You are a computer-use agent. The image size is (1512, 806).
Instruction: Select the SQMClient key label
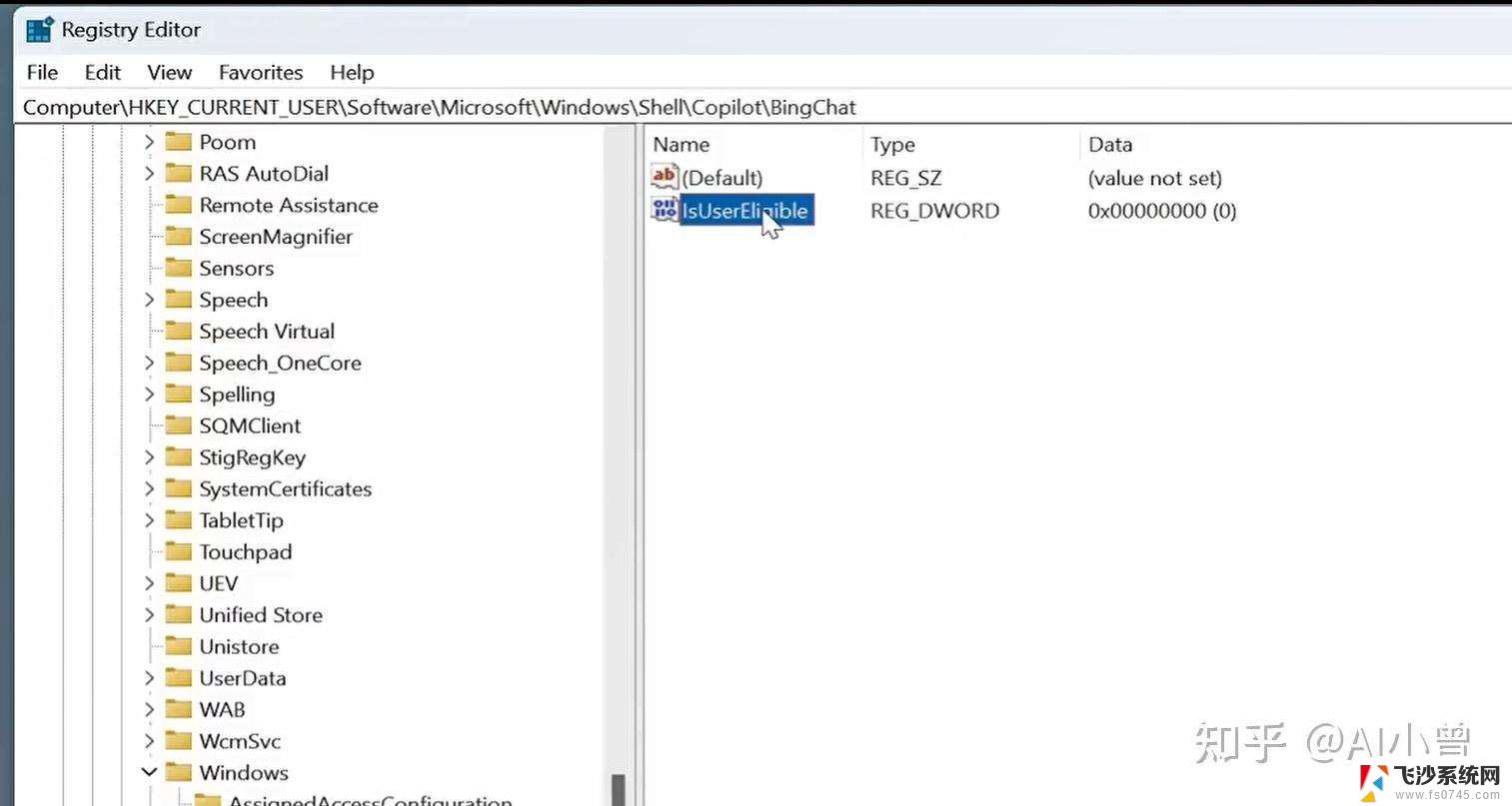point(250,426)
